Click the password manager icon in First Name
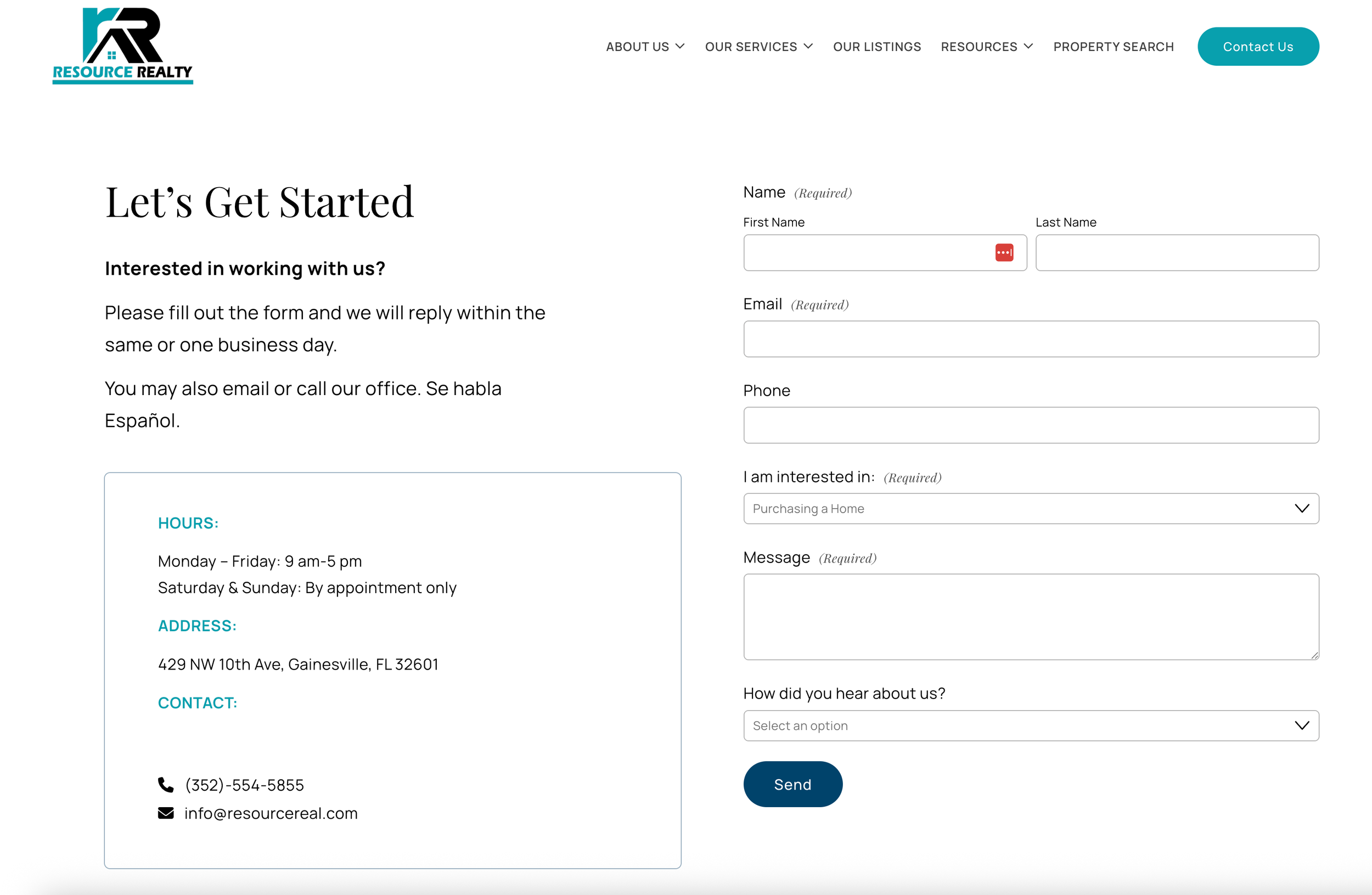1372x895 pixels. point(1004,252)
